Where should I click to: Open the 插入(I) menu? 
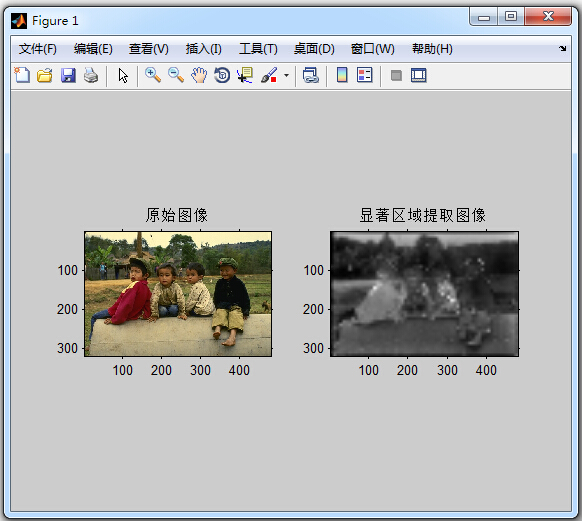[x=203, y=49]
